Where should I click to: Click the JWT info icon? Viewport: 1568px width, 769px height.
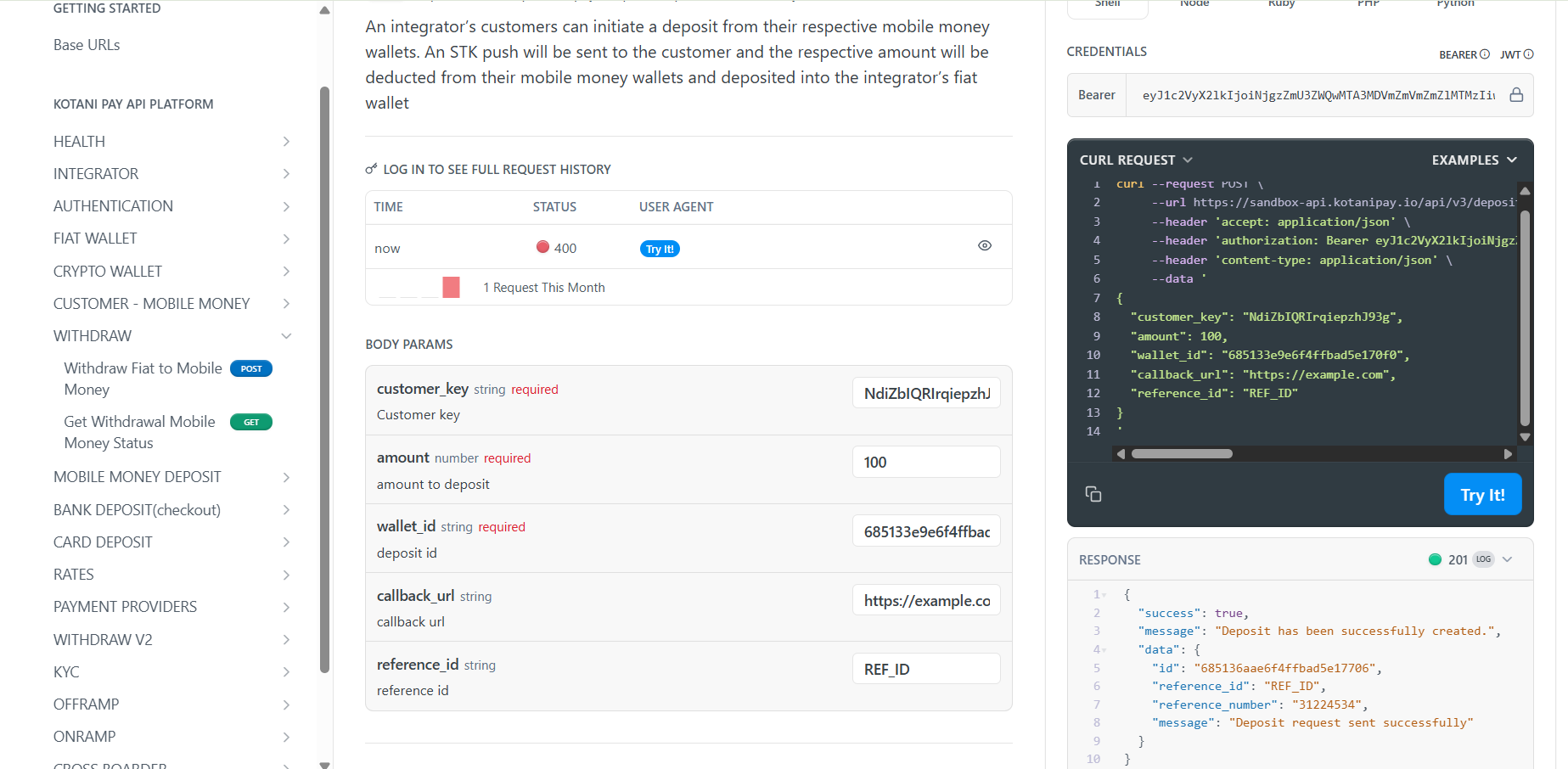pos(1528,54)
